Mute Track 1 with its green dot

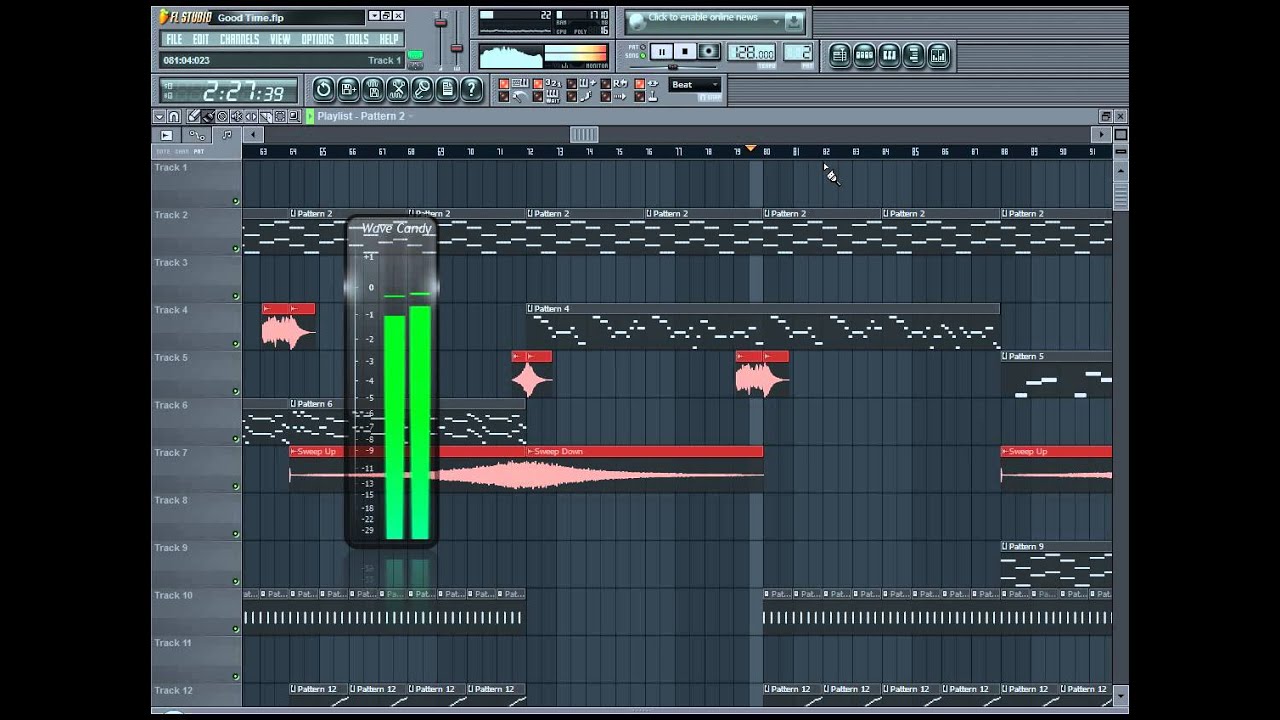[236, 201]
